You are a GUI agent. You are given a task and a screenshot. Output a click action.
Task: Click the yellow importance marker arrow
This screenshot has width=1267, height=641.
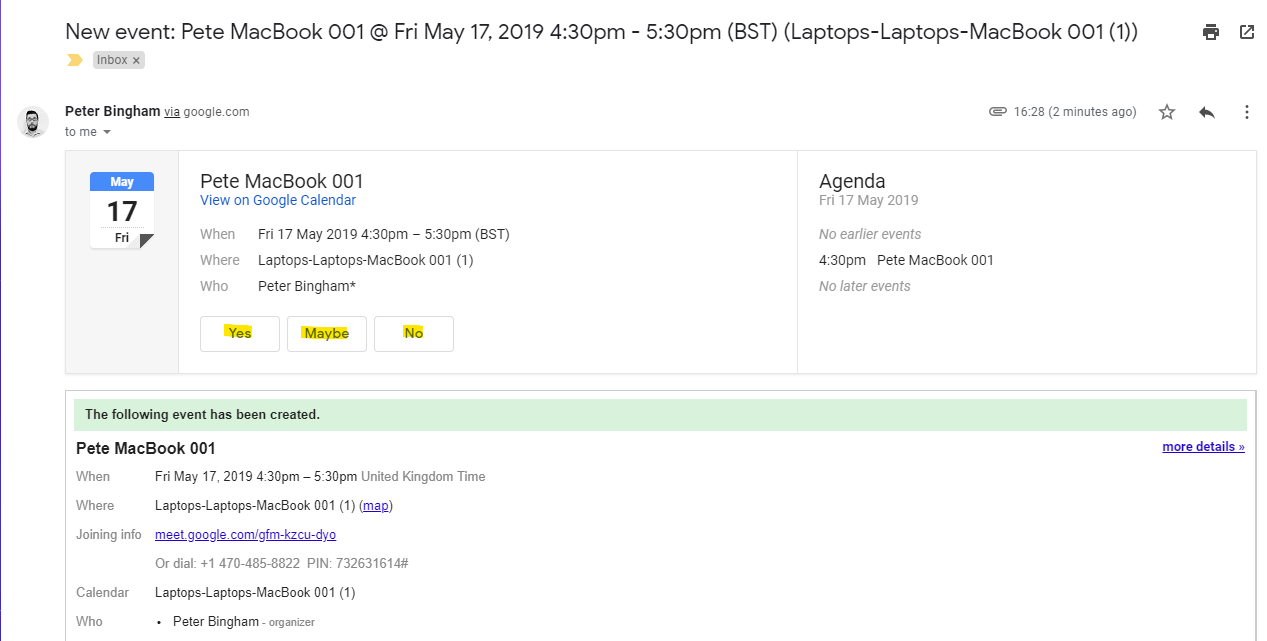click(74, 60)
